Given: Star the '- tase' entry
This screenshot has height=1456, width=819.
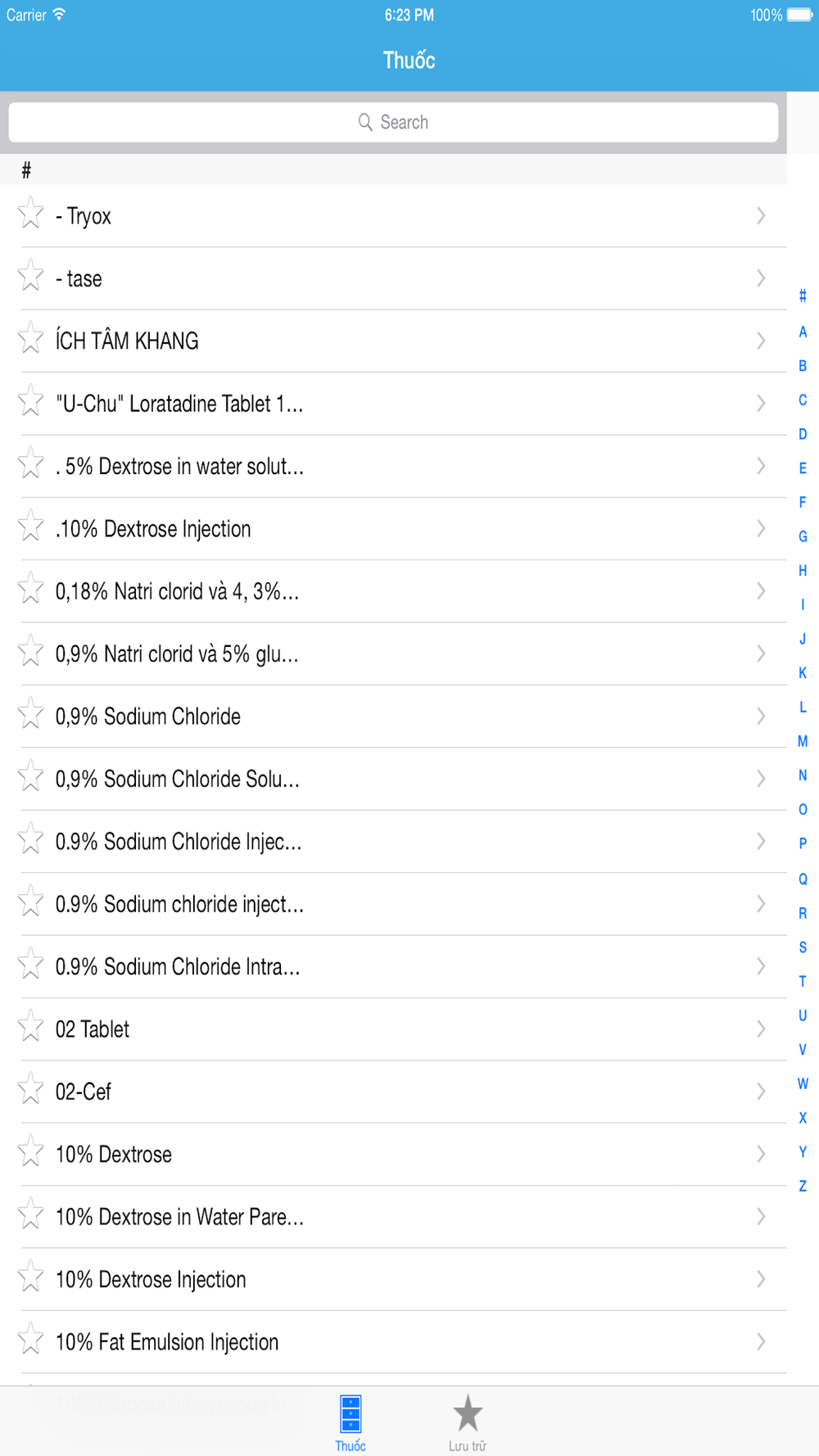Looking at the screenshot, I should [x=31, y=275].
